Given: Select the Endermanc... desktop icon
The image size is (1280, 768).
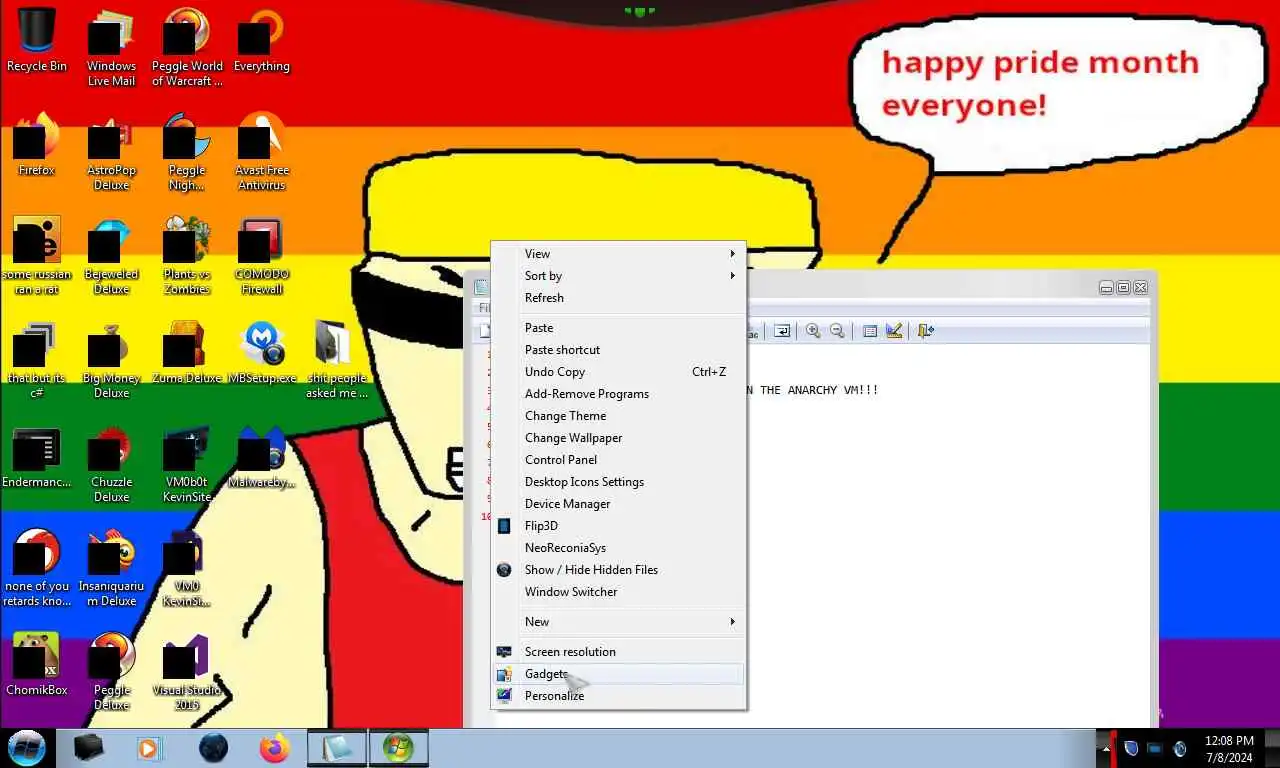Looking at the screenshot, I should pyautogui.click(x=37, y=456).
